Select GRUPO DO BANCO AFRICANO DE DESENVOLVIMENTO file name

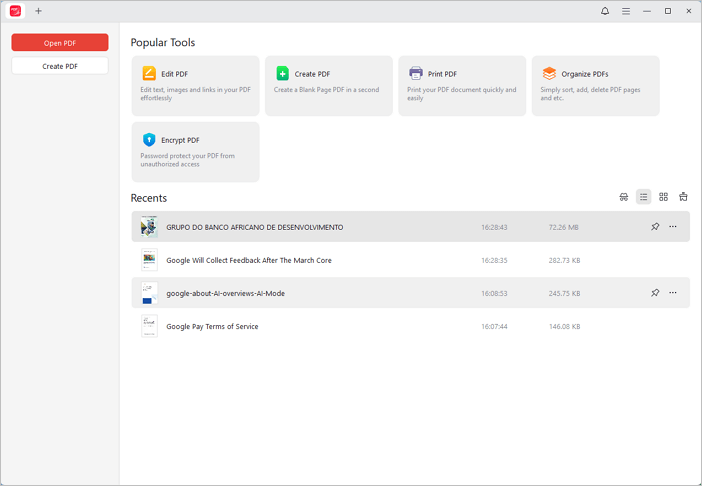(255, 227)
